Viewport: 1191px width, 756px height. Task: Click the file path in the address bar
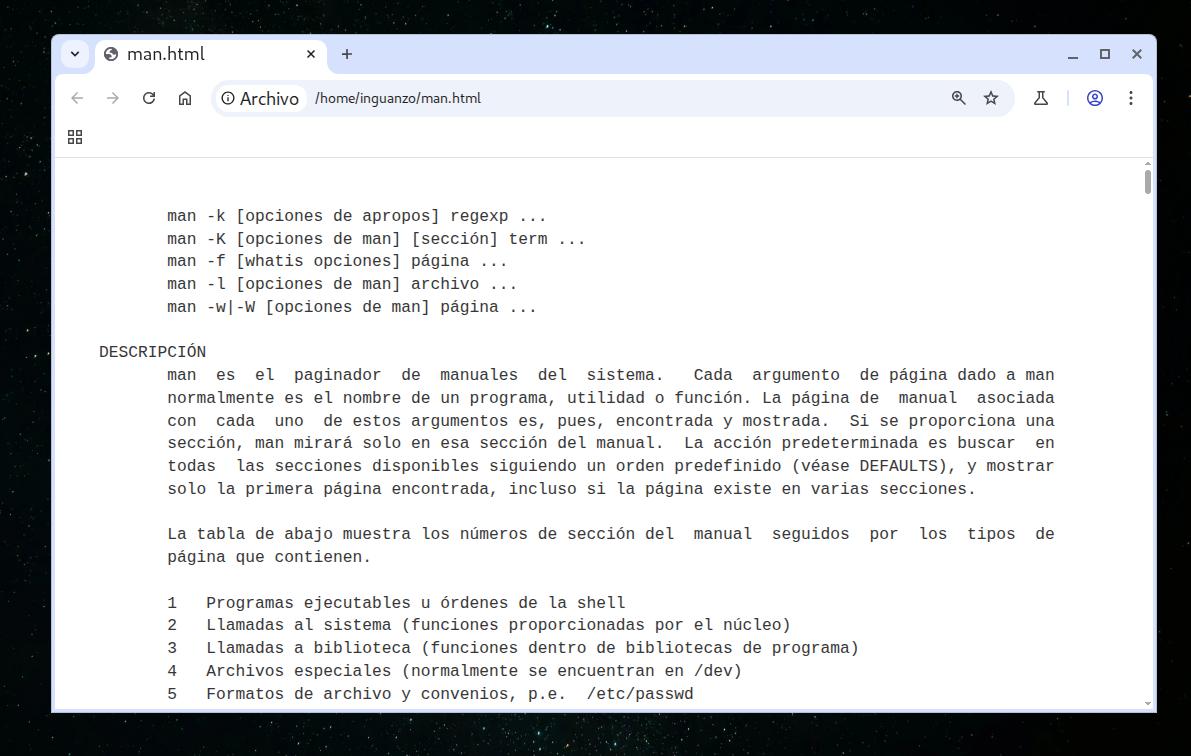click(x=397, y=98)
